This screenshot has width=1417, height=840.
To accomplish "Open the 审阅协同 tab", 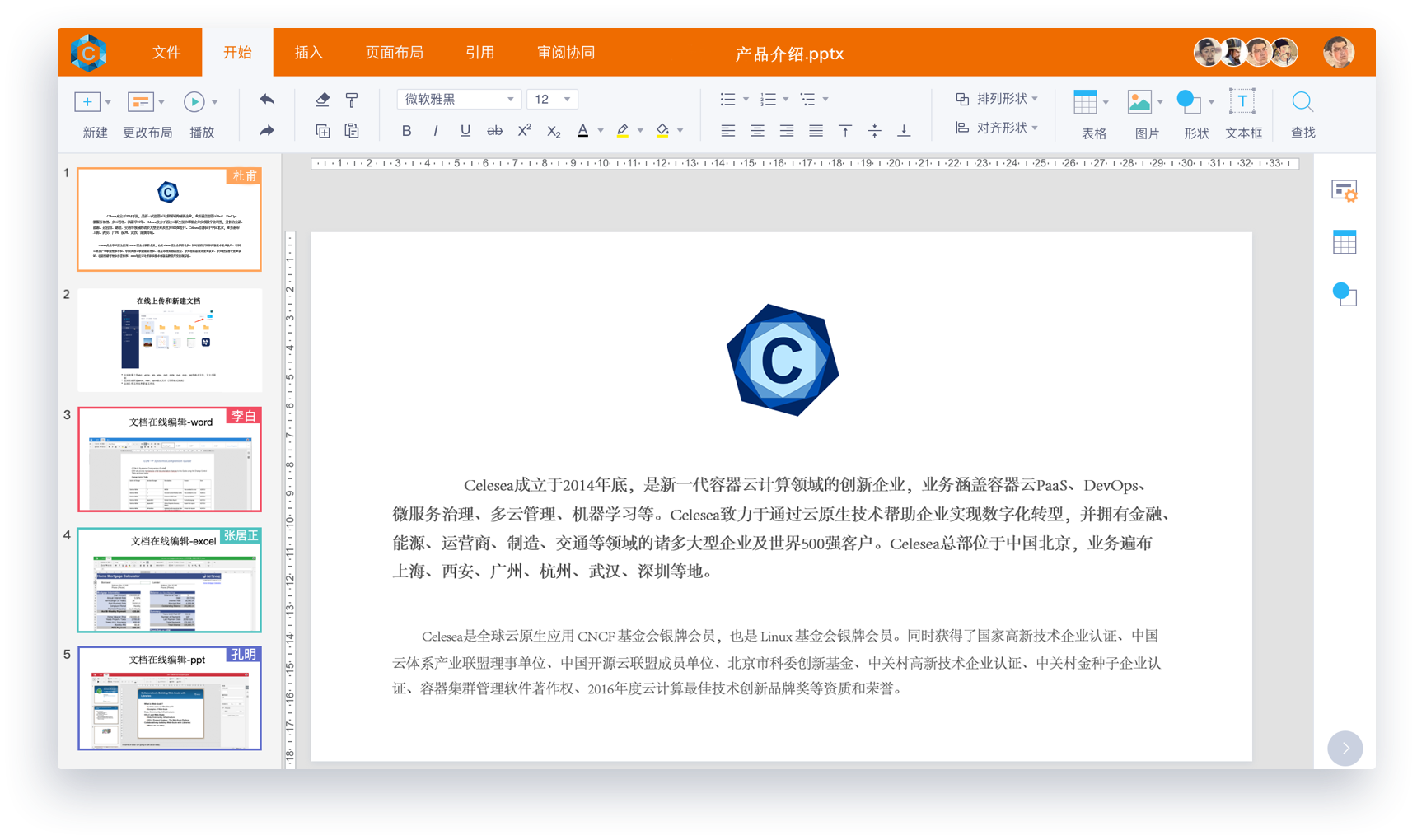I will (x=565, y=53).
